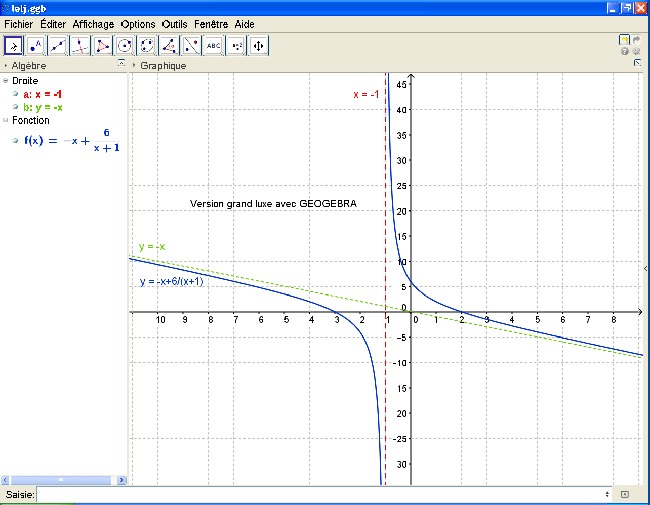The width and height of the screenshot is (650, 505).
Task: Select the ABC text insertion tool
Action: tap(213, 46)
